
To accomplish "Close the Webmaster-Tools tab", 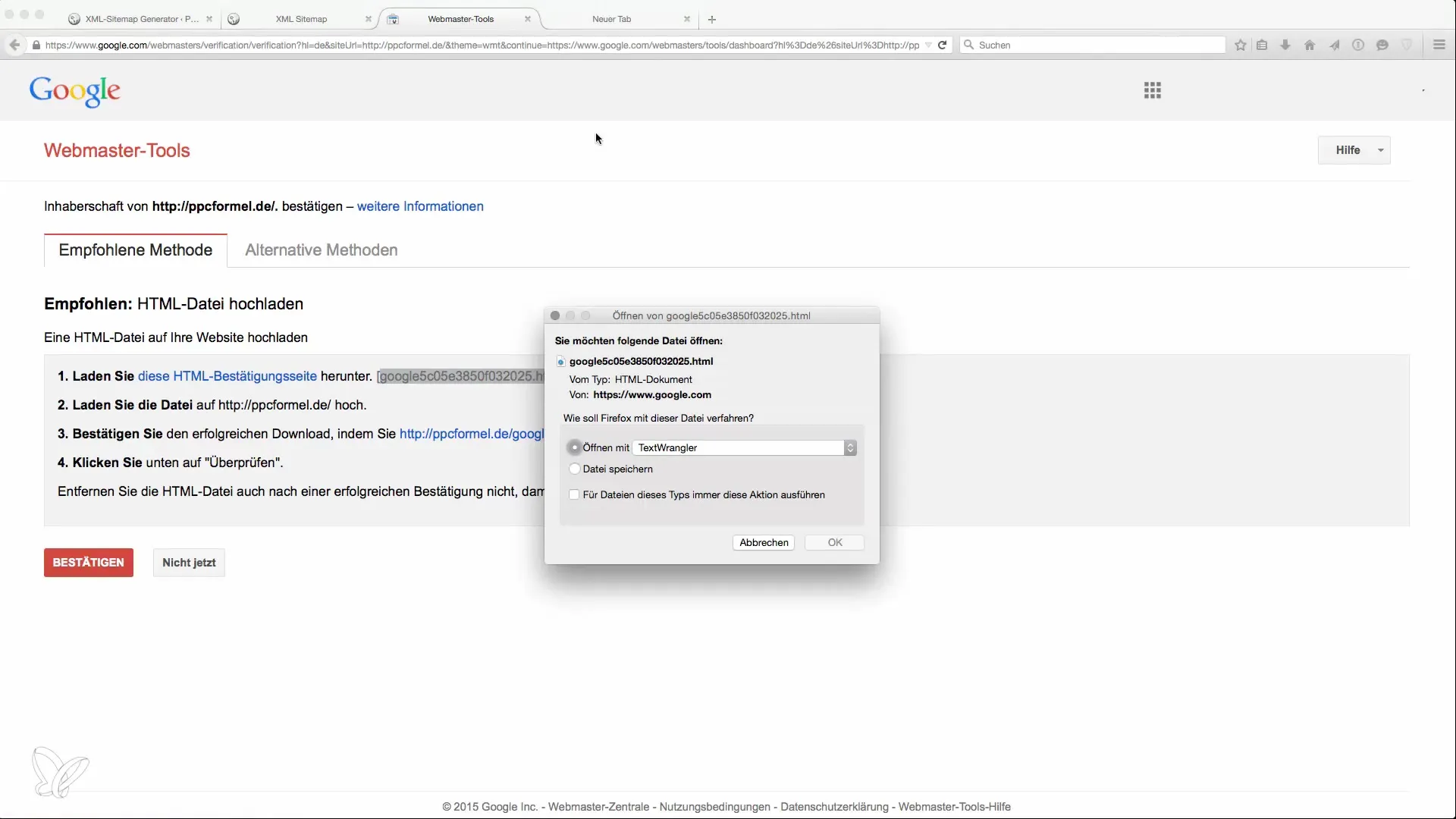I will click(x=528, y=19).
